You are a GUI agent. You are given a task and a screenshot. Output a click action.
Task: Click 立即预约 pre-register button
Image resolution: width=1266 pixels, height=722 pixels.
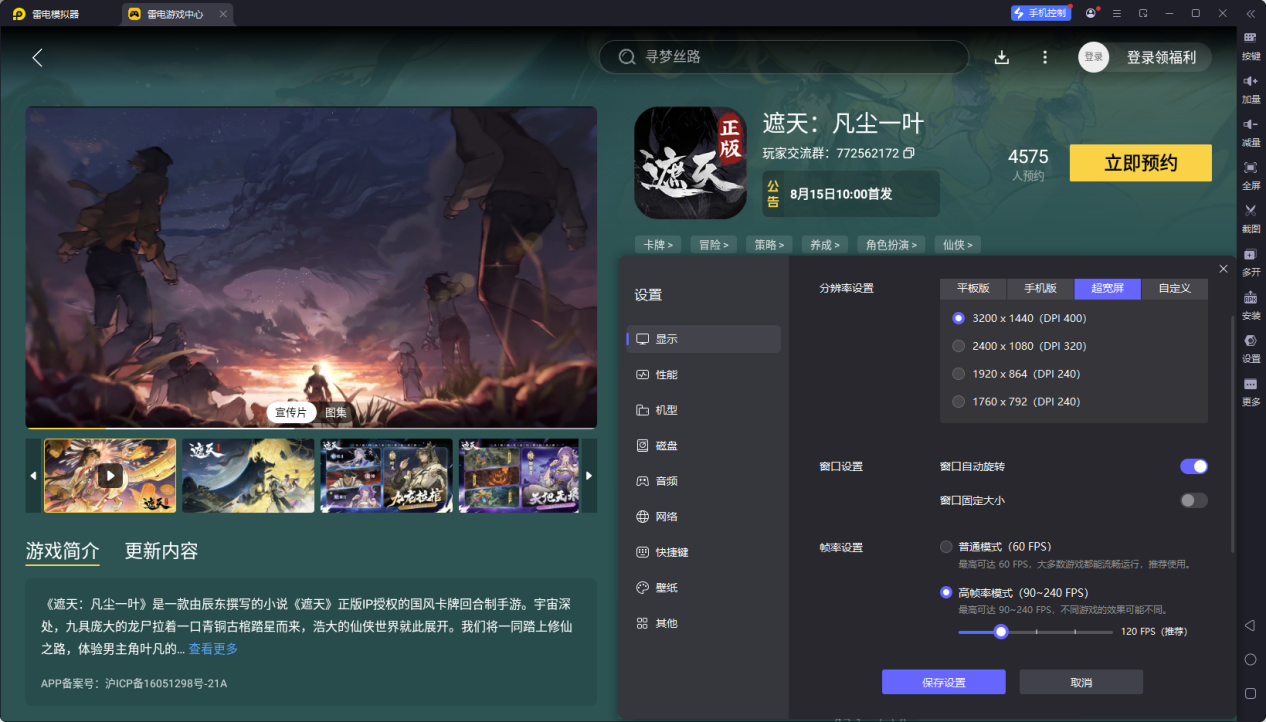(x=1140, y=163)
